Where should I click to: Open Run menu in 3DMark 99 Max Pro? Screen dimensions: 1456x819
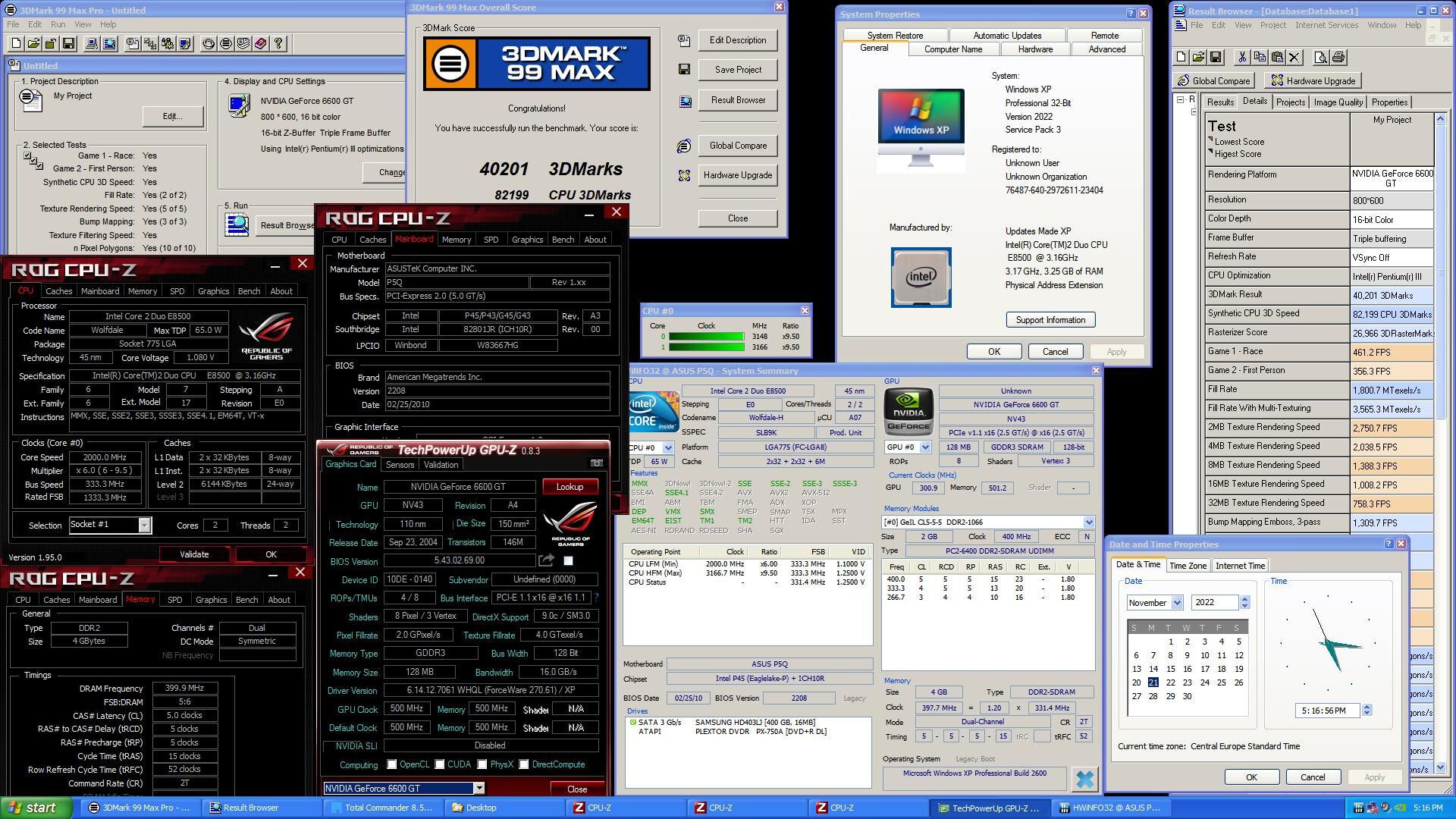pos(58,24)
